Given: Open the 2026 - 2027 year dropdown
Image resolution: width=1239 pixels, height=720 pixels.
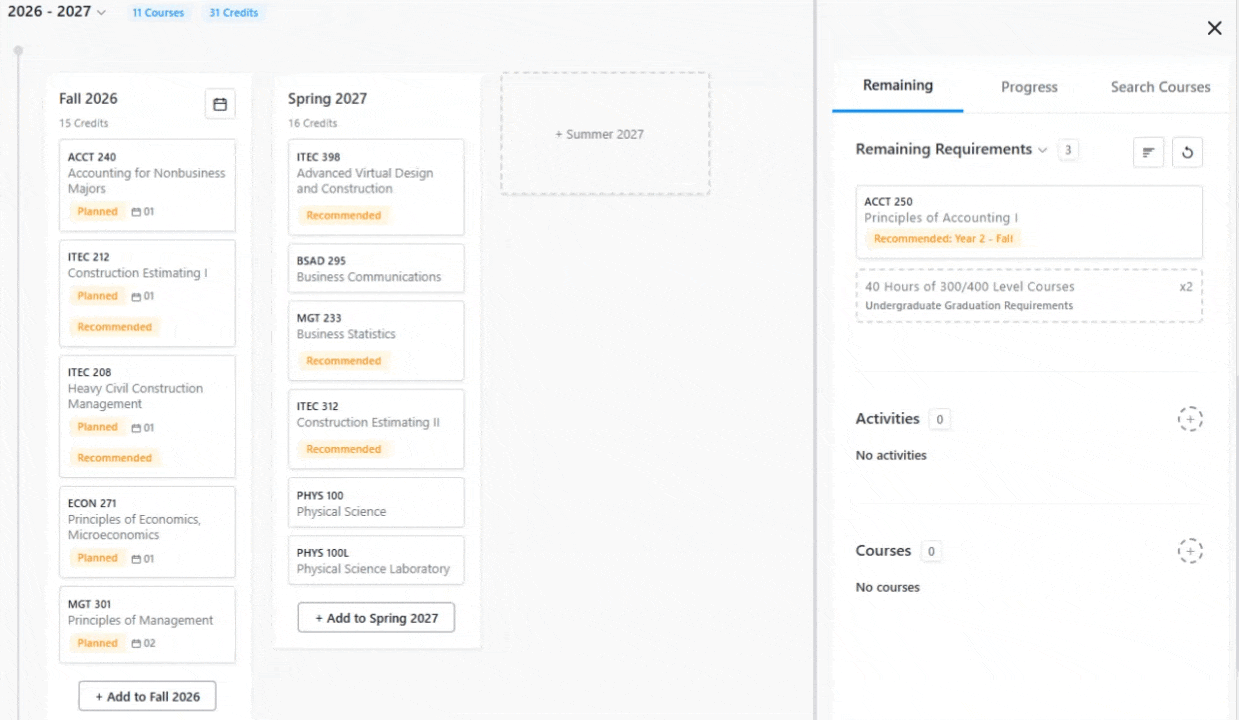Looking at the screenshot, I should [x=56, y=12].
